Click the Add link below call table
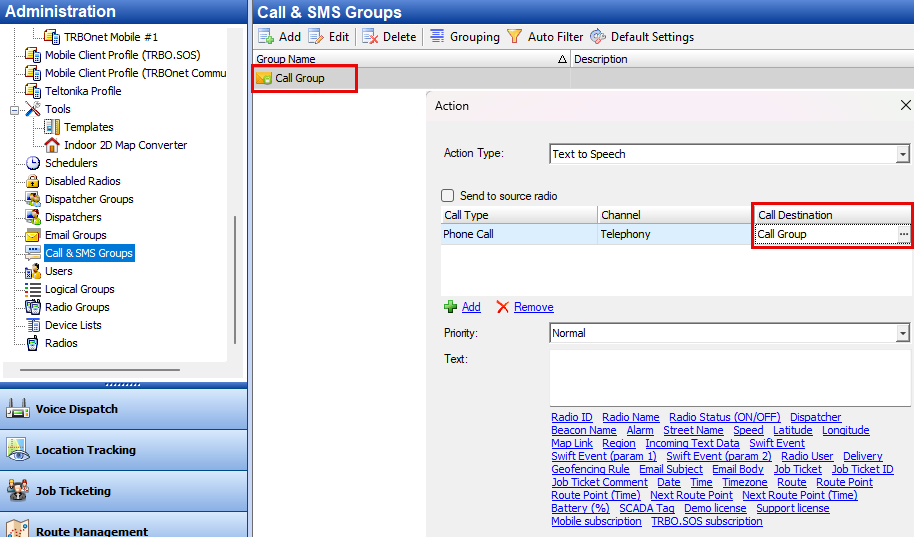Image resolution: width=914 pixels, height=537 pixels. click(470, 307)
